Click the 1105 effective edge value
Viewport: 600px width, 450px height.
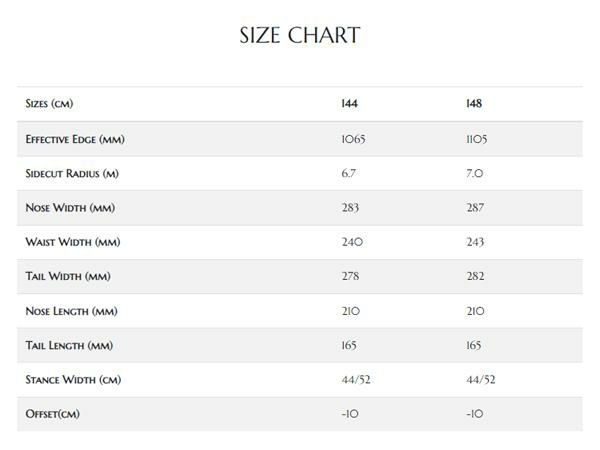(x=477, y=139)
